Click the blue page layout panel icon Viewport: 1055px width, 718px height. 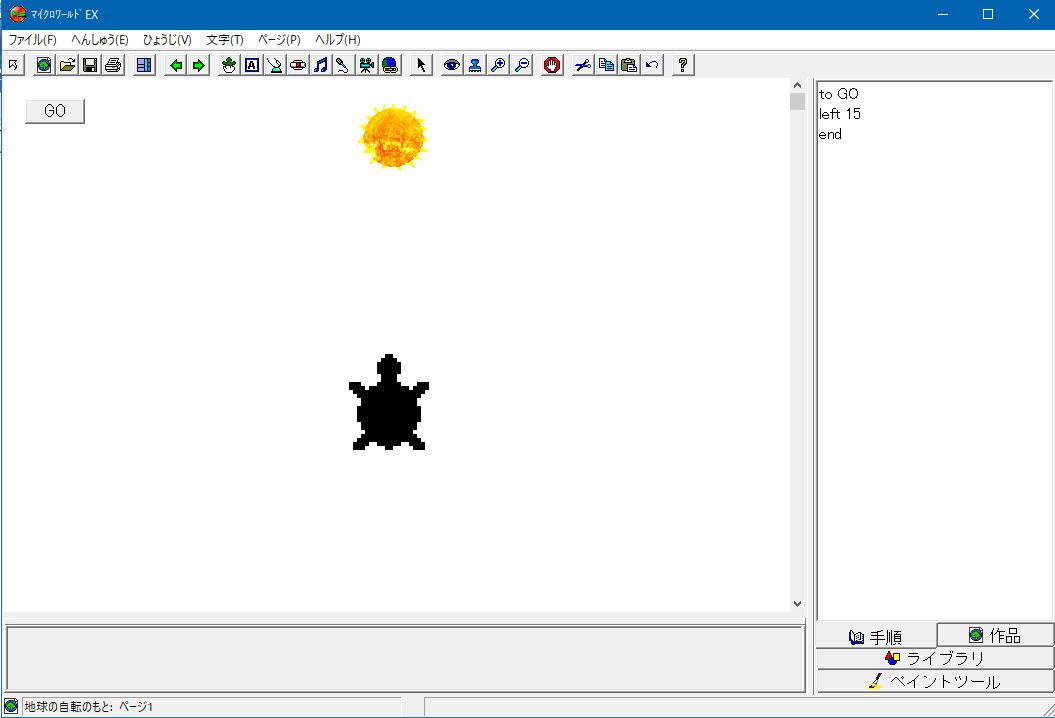pos(144,65)
